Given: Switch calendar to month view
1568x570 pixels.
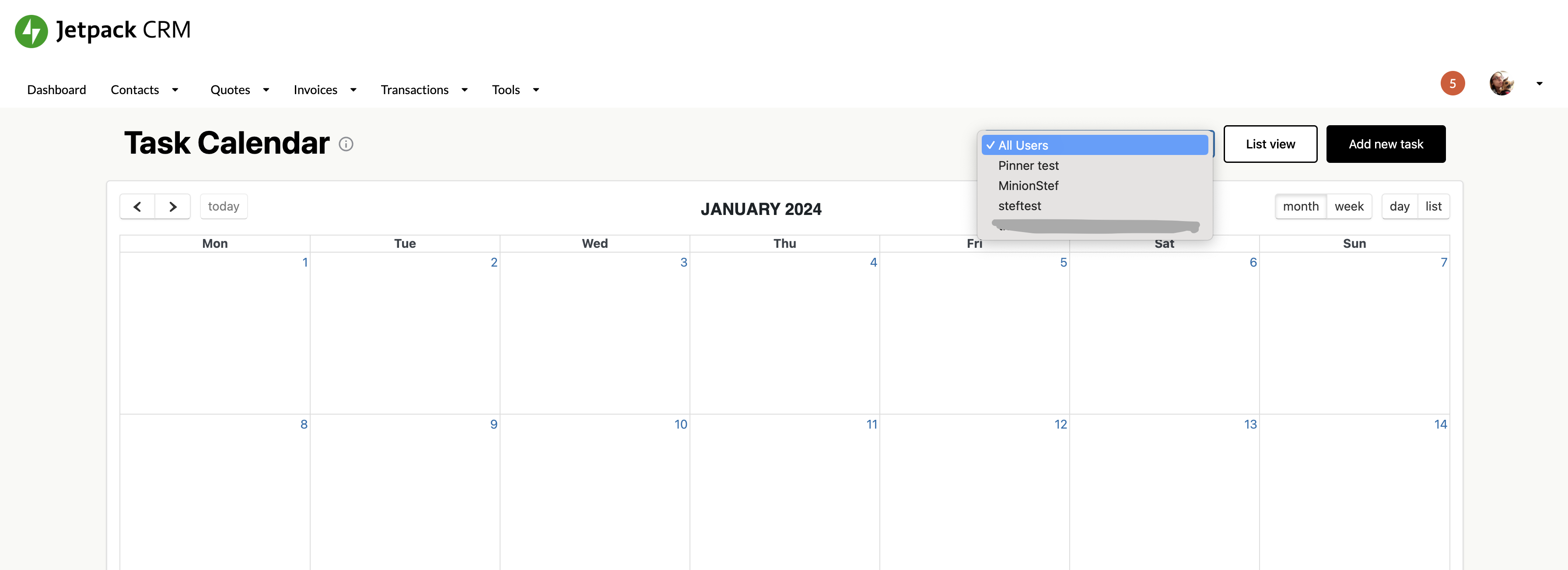Looking at the screenshot, I should (1300, 207).
